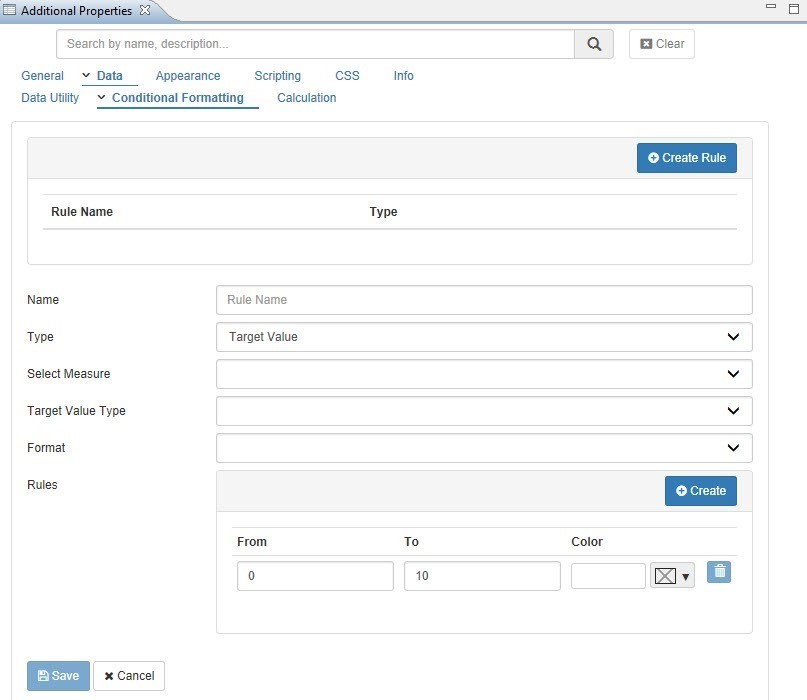Minimize the Additional Properties view

pos(771,8)
